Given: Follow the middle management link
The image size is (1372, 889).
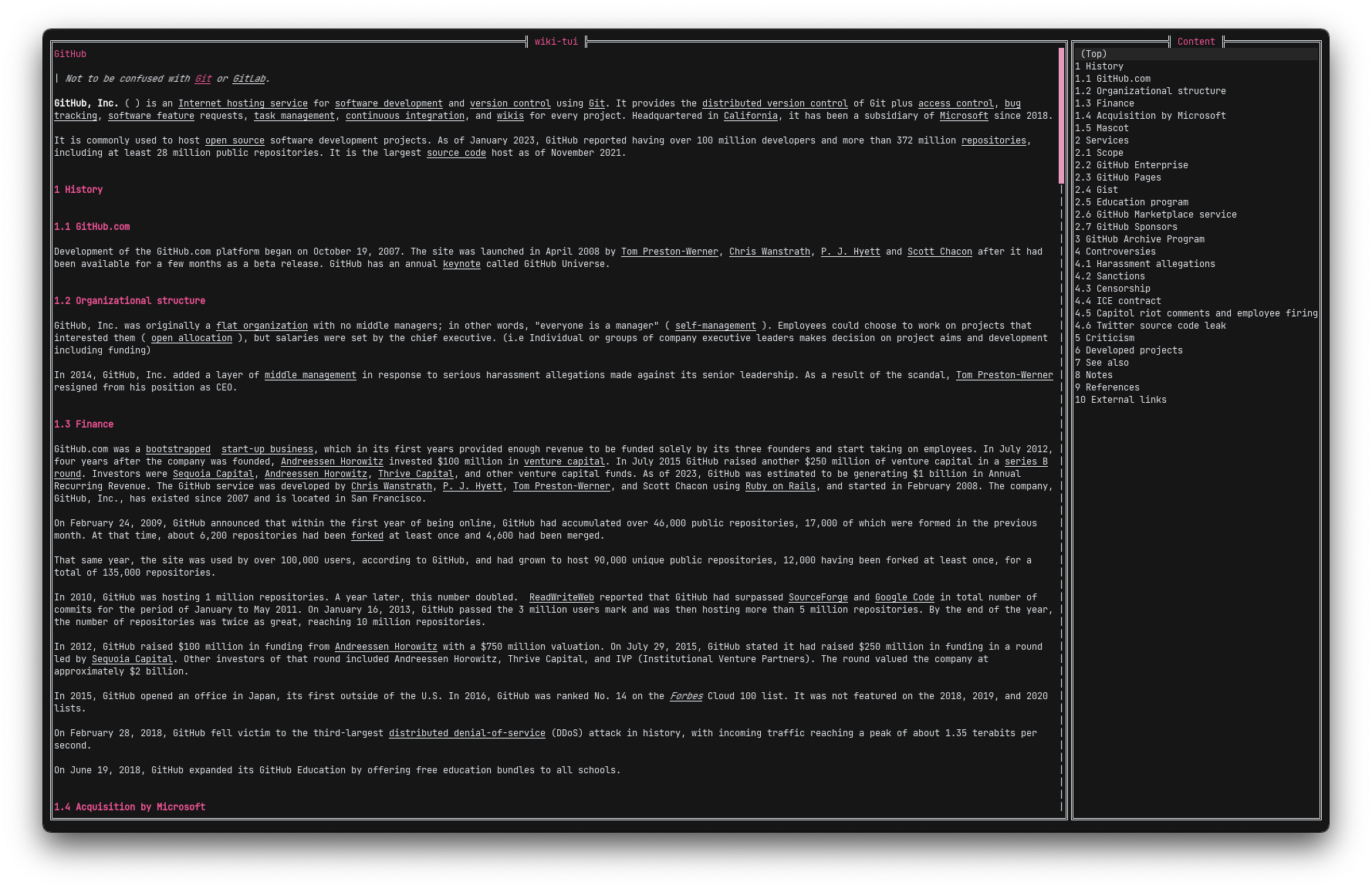Looking at the screenshot, I should point(310,375).
